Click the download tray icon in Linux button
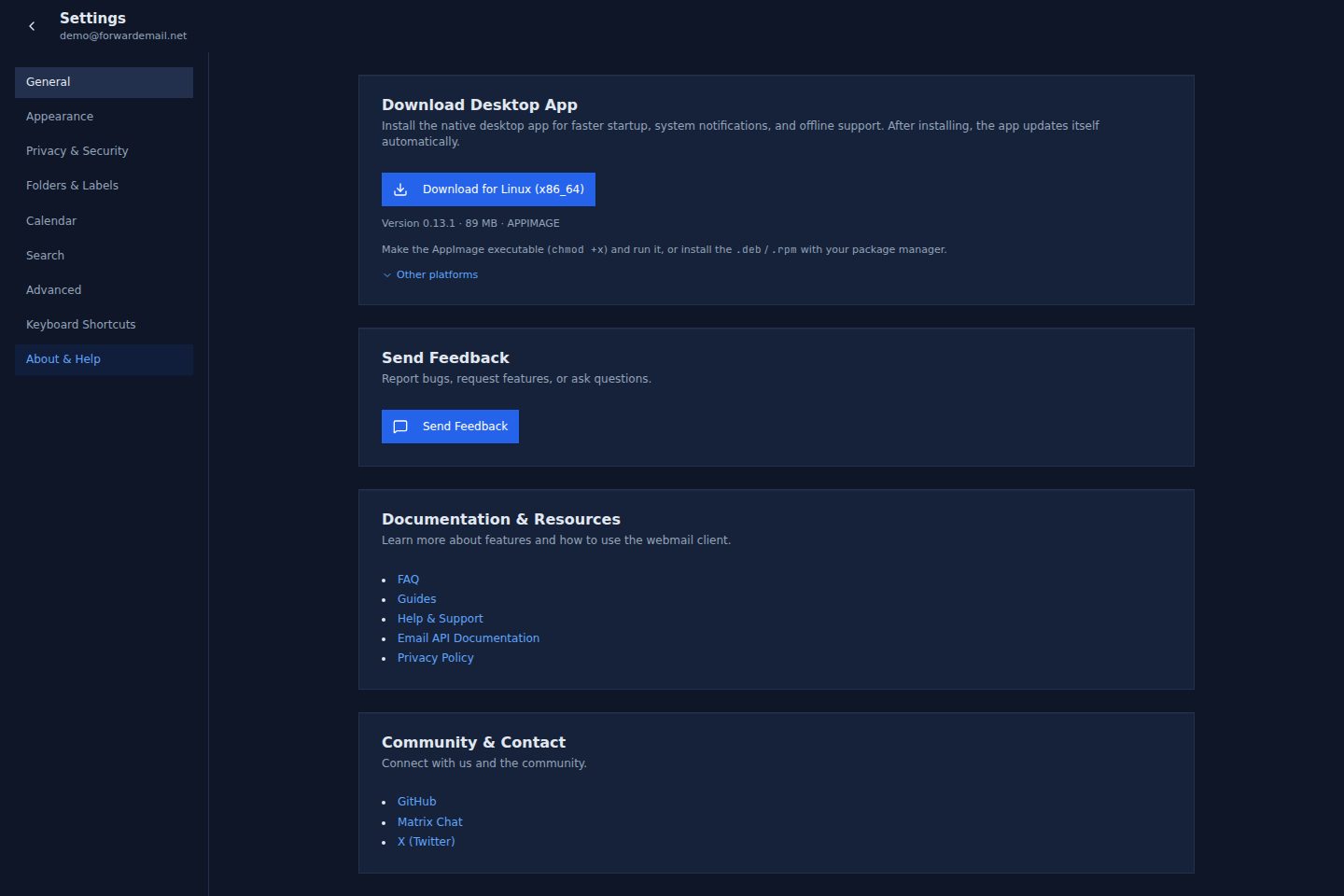The image size is (1344, 896). pos(400,189)
